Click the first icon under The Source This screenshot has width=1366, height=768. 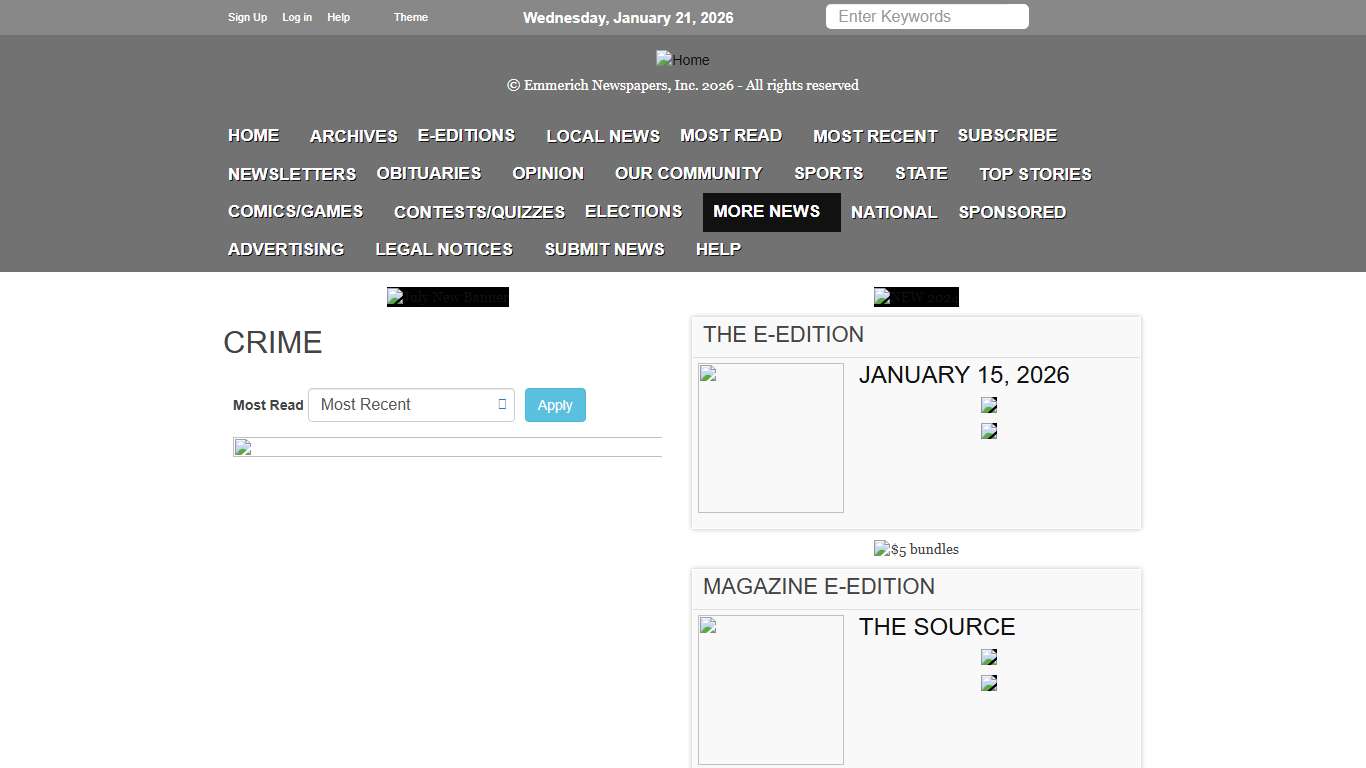click(x=989, y=657)
